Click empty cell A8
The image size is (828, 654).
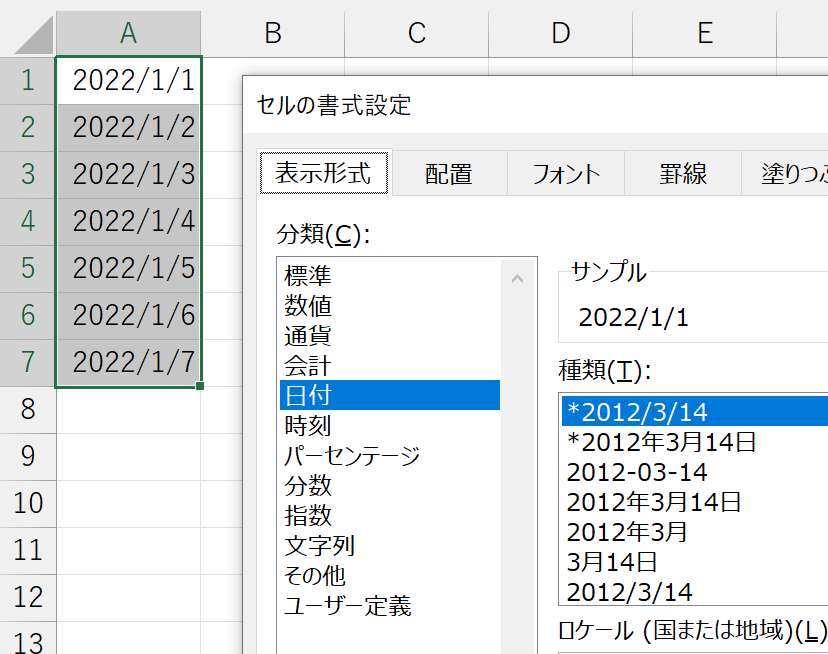coord(128,410)
